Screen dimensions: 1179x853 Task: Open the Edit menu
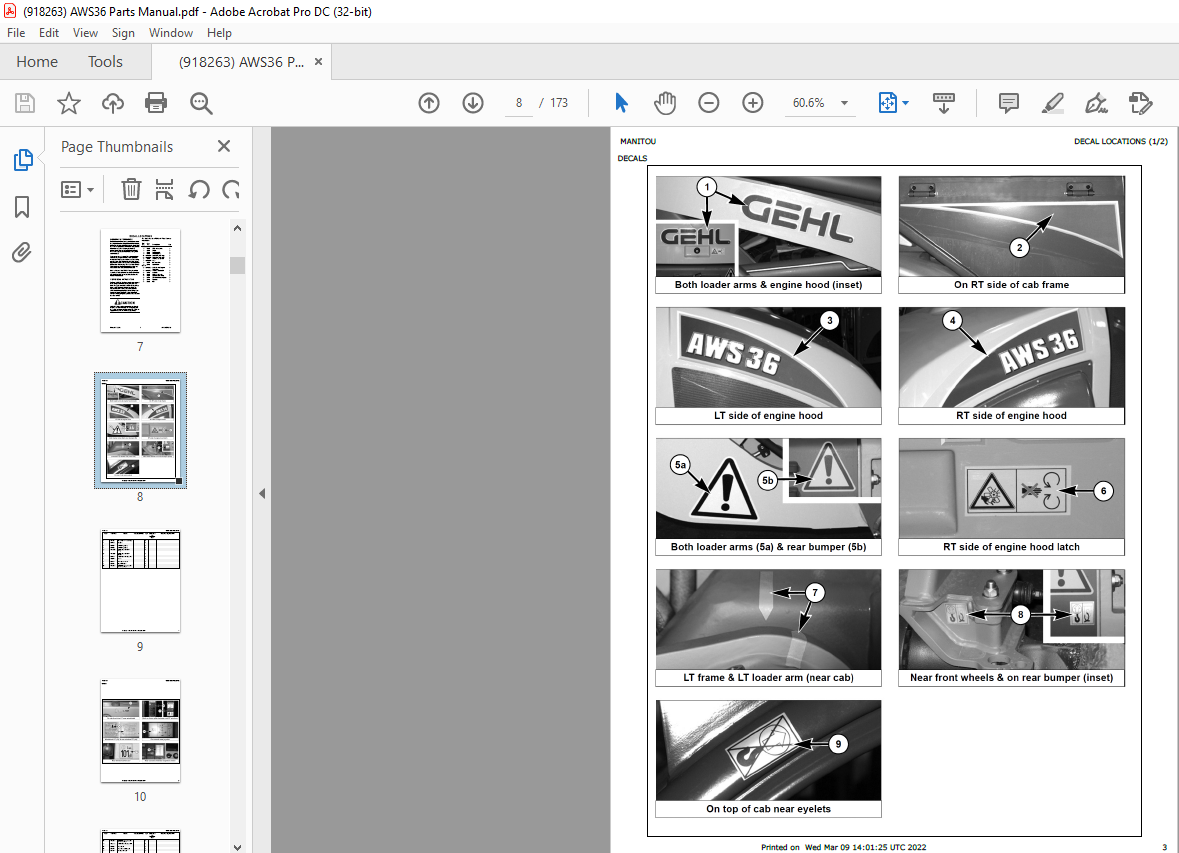tap(49, 33)
